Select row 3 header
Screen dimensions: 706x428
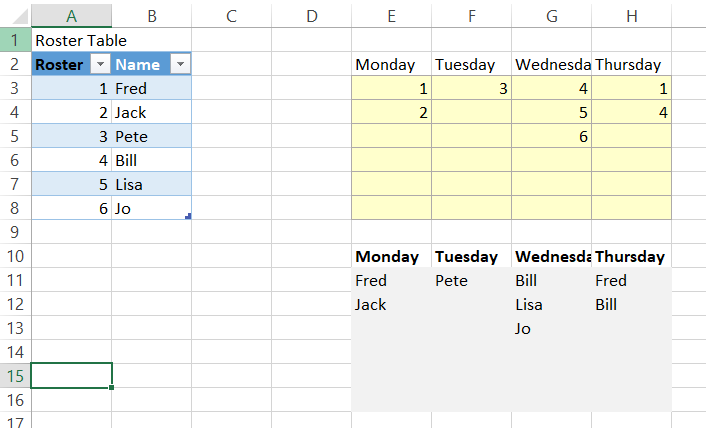point(15,88)
